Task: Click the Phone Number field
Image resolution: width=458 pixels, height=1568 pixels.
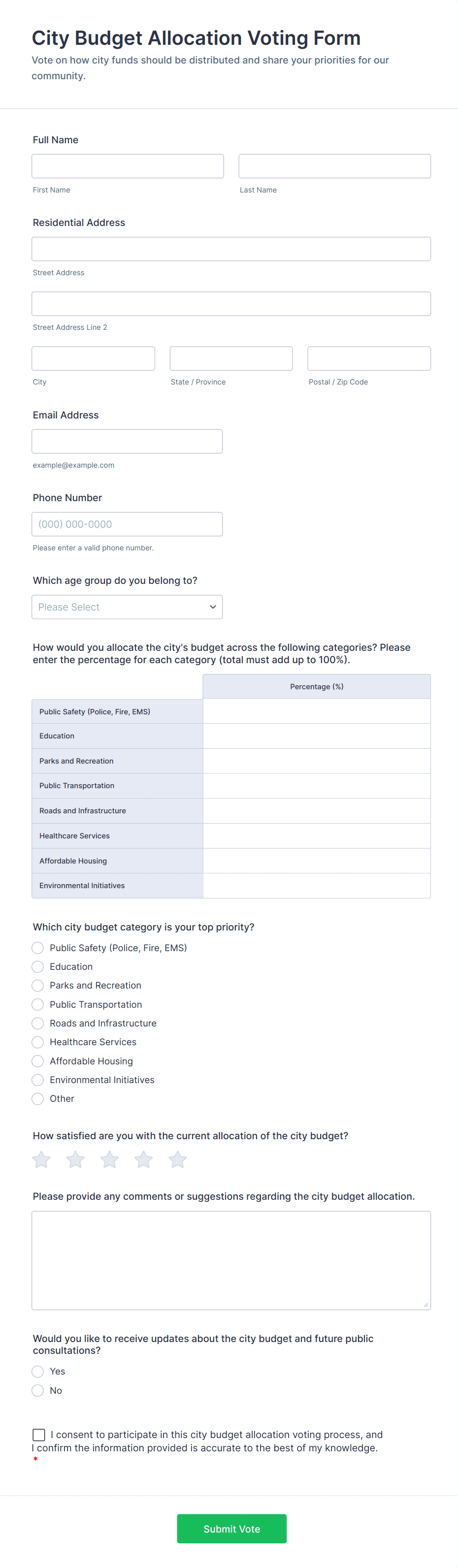Action: 127,523
